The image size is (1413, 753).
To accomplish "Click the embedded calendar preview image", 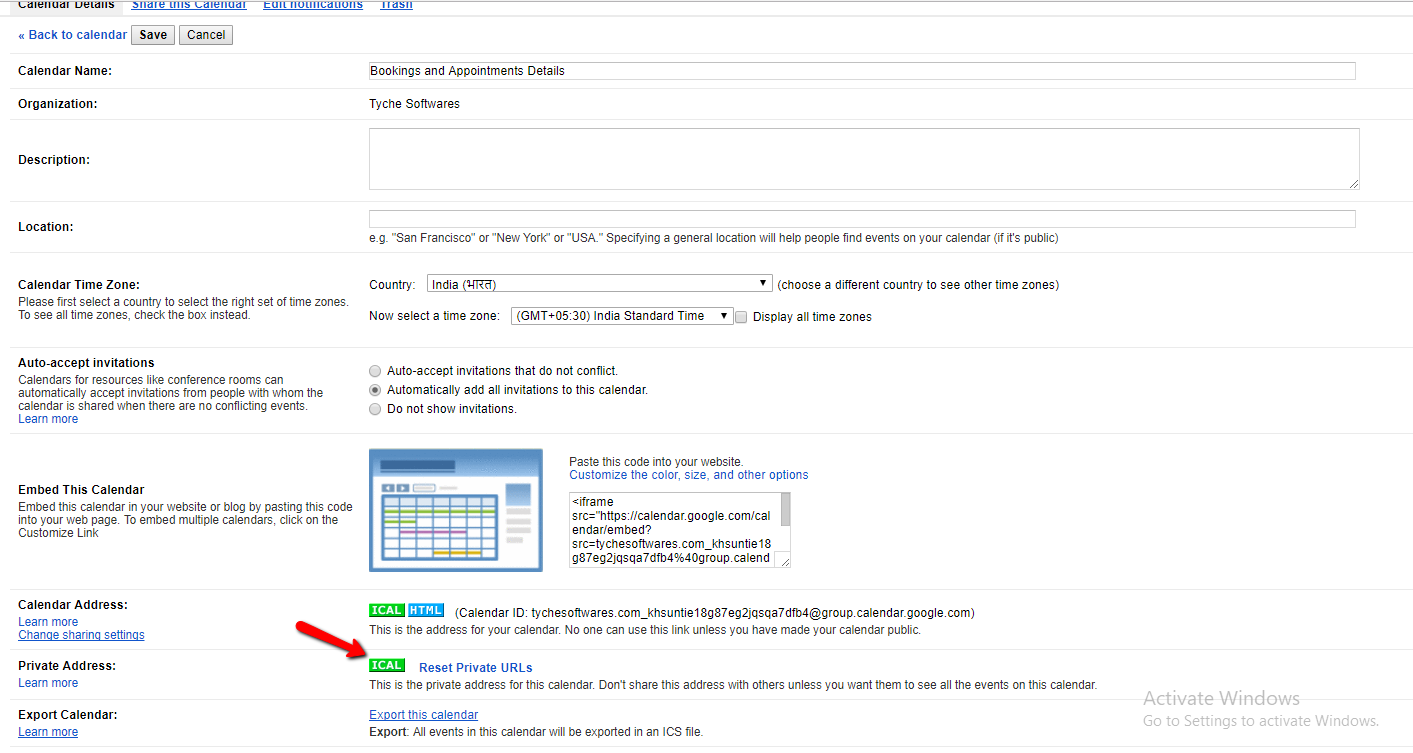I will (455, 510).
